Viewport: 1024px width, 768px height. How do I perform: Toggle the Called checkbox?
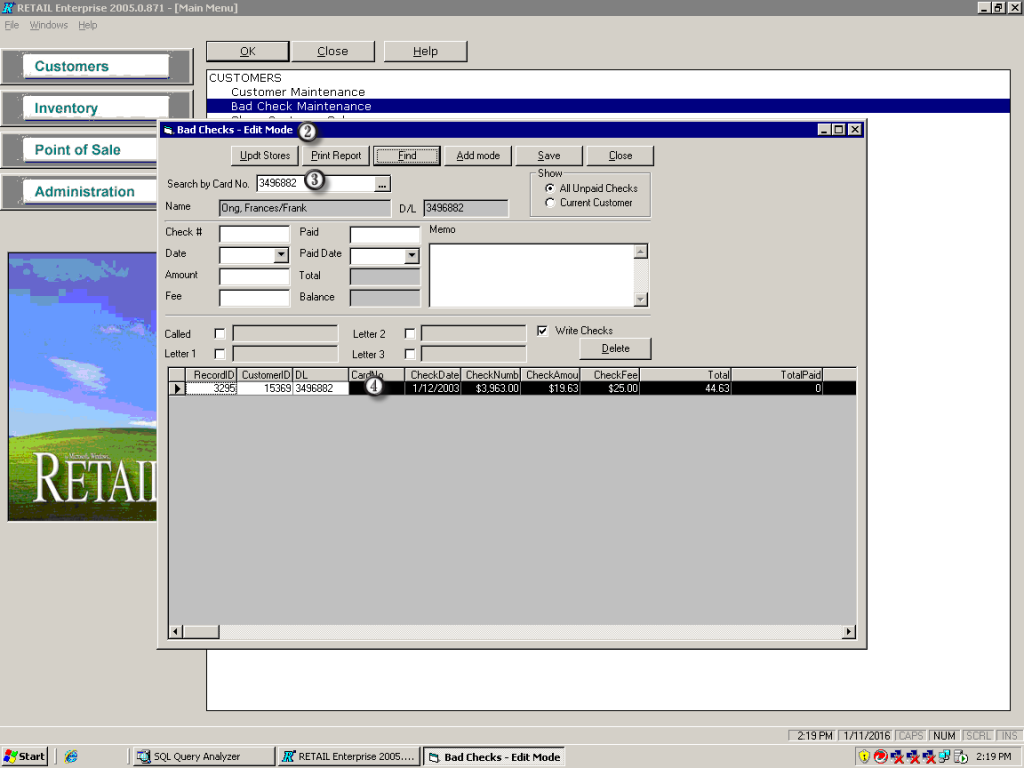click(x=220, y=334)
